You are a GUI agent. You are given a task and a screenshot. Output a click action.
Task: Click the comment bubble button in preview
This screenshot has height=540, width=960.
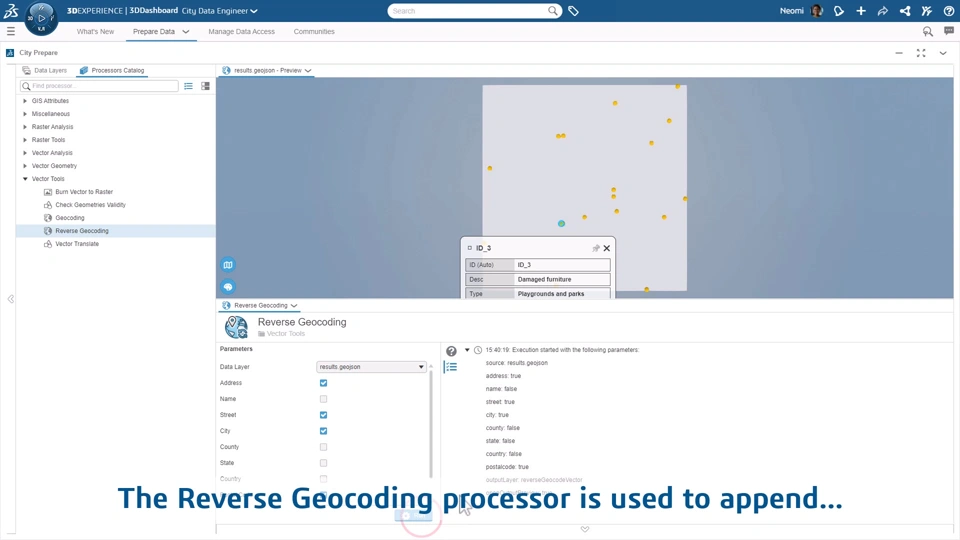[x=228, y=287]
